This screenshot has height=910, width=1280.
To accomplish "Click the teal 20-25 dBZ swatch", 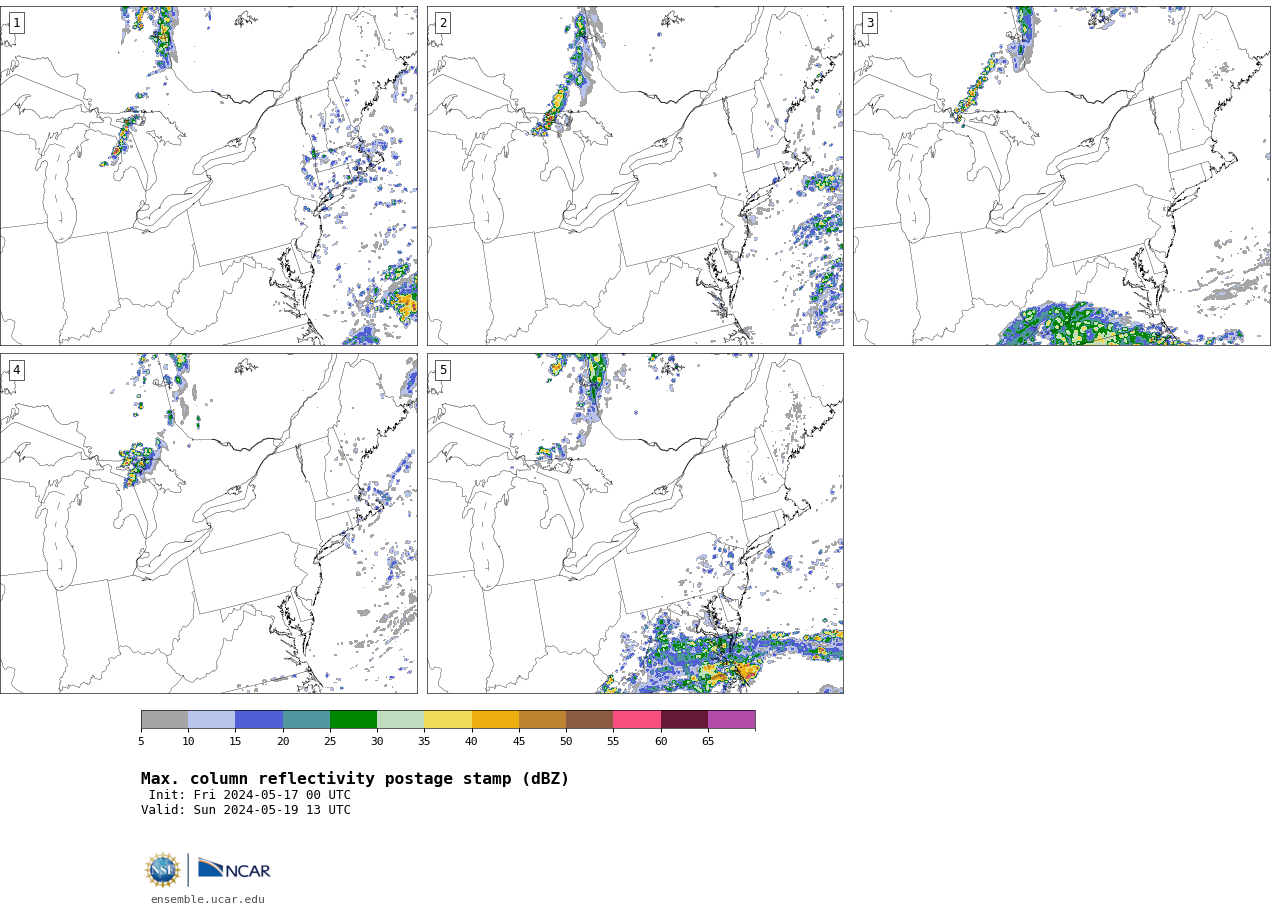I will tap(306, 720).
